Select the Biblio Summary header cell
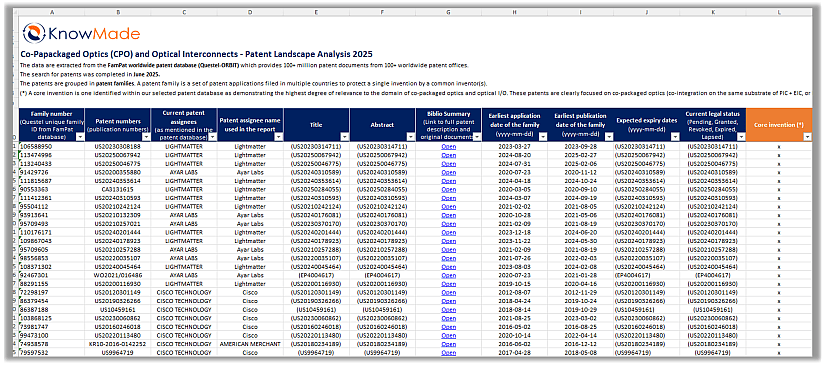The height and width of the screenshot is (365, 825). [448, 125]
